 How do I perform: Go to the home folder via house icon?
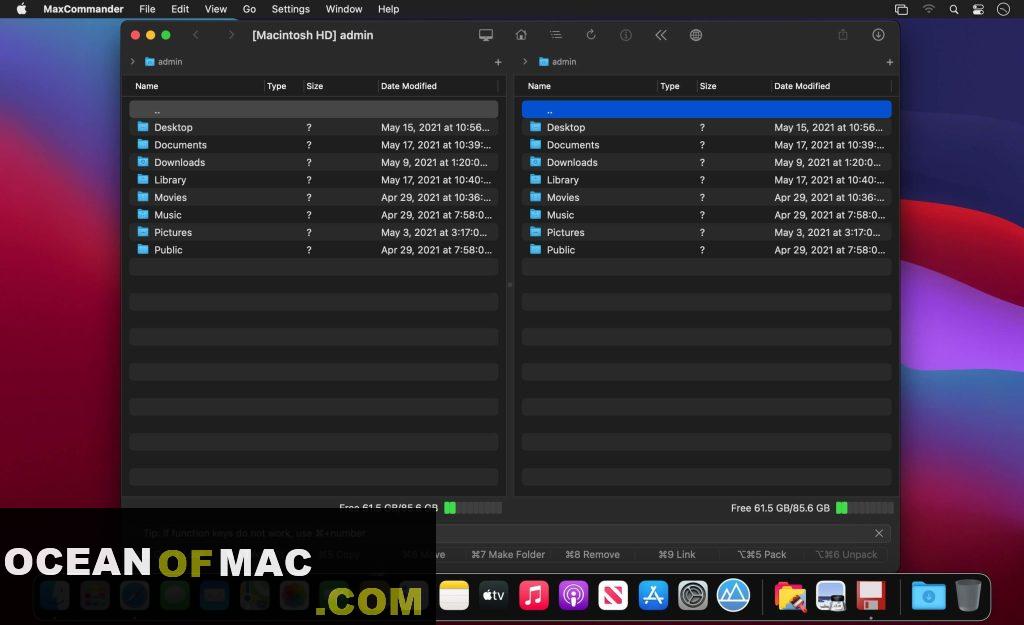click(521, 35)
